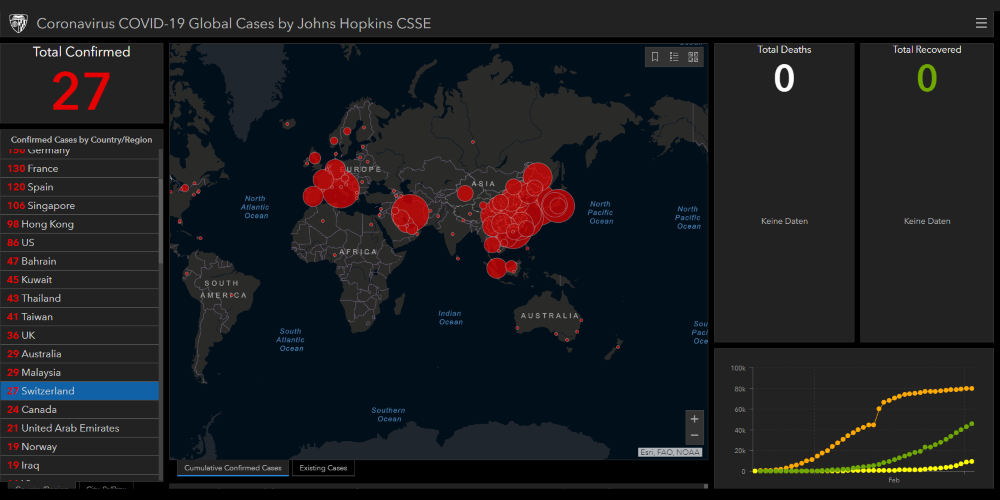Screen dimensions: 1000x500
Task: Click the Indian Ocean map label
Action: pos(450,318)
